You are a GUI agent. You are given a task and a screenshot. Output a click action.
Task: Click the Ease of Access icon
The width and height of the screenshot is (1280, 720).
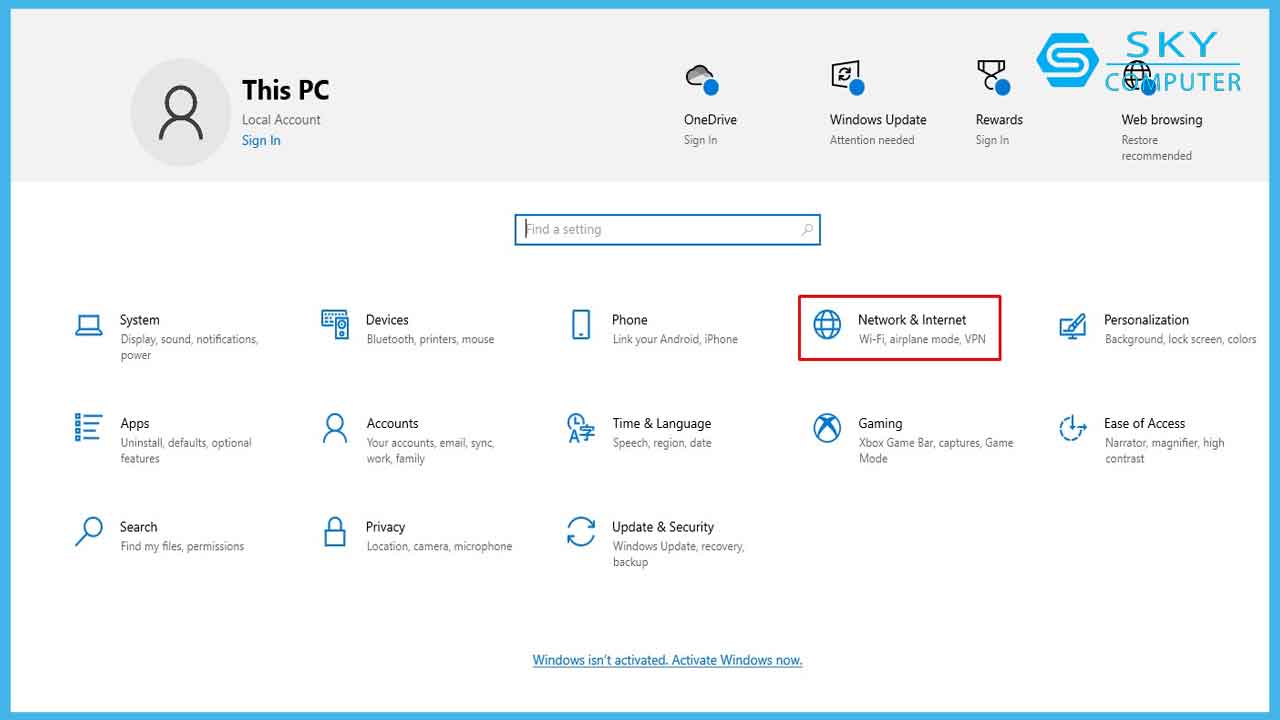pos(1072,428)
